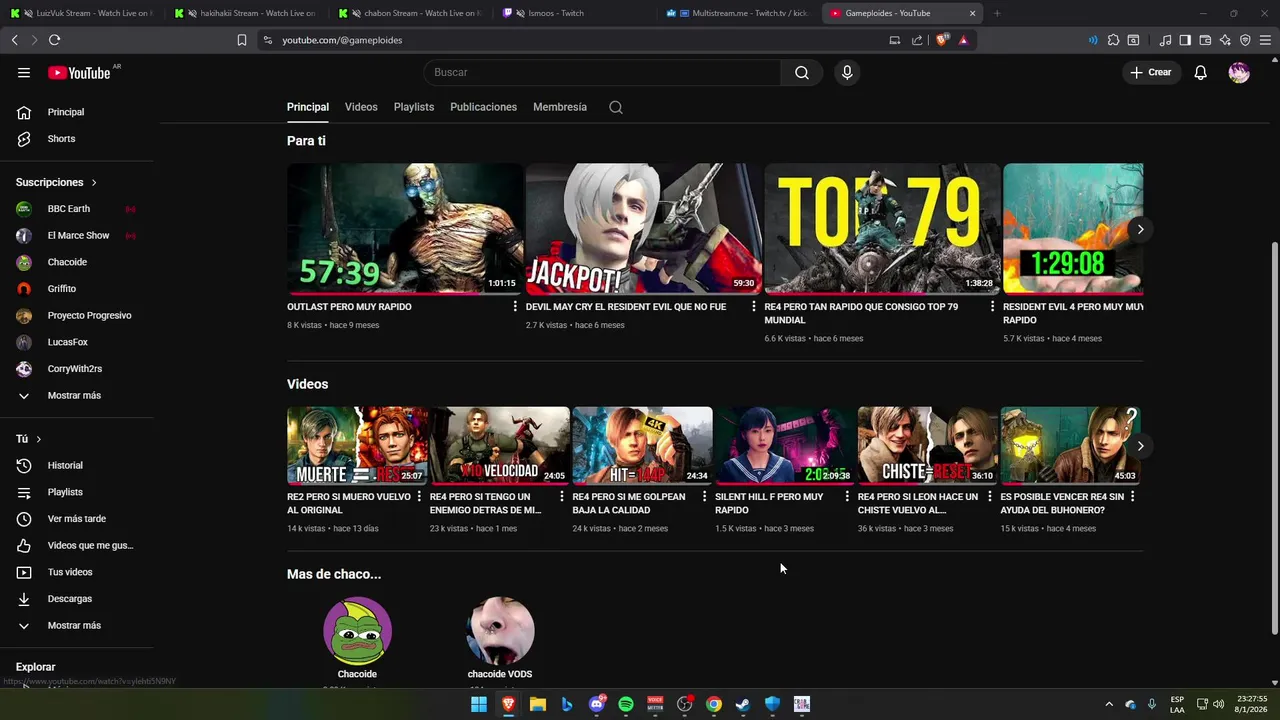Show hidden system tray icons
The width and height of the screenshot is (1280, 720).
[1108, 704]
